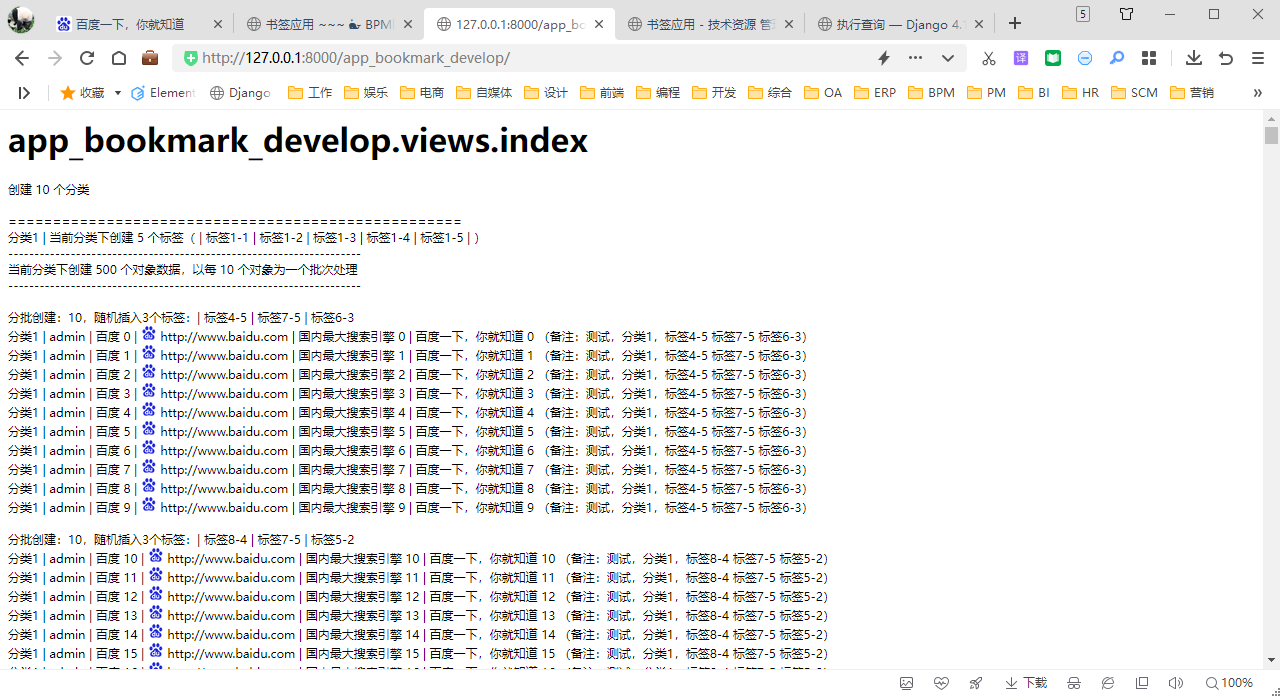Open the browser home page
The height and width of the screenshot is (696, 1280).
pyautogui.click(x=118, y=58)
